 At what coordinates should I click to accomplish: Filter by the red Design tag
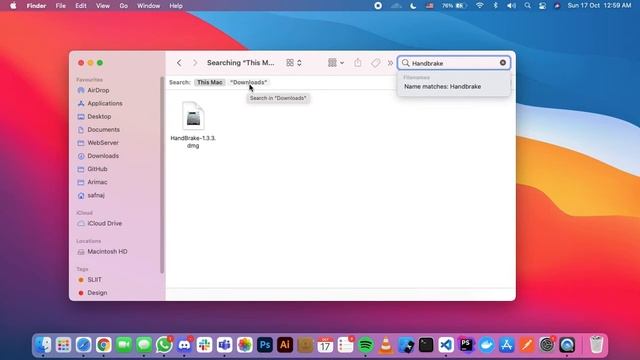click(97, 293)
